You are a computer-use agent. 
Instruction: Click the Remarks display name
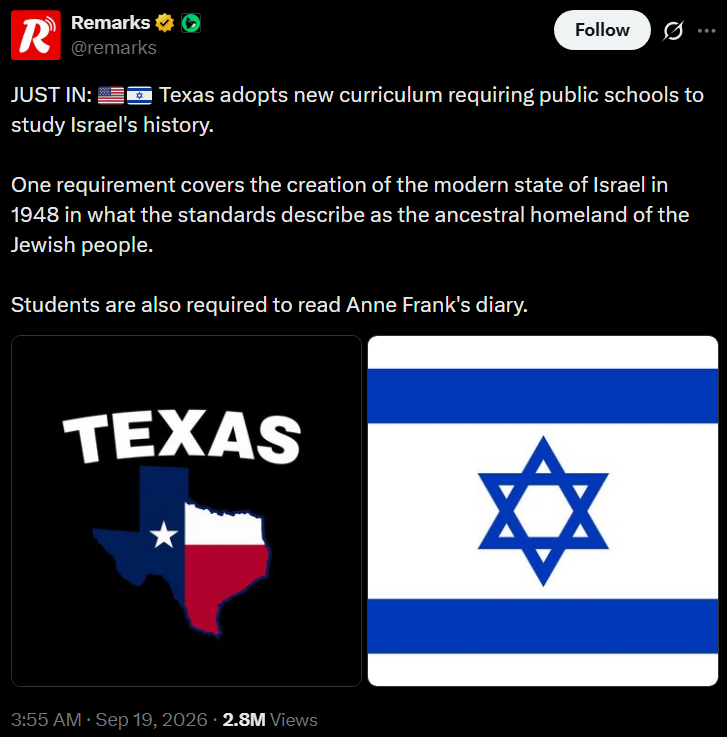tap(110, 23)
